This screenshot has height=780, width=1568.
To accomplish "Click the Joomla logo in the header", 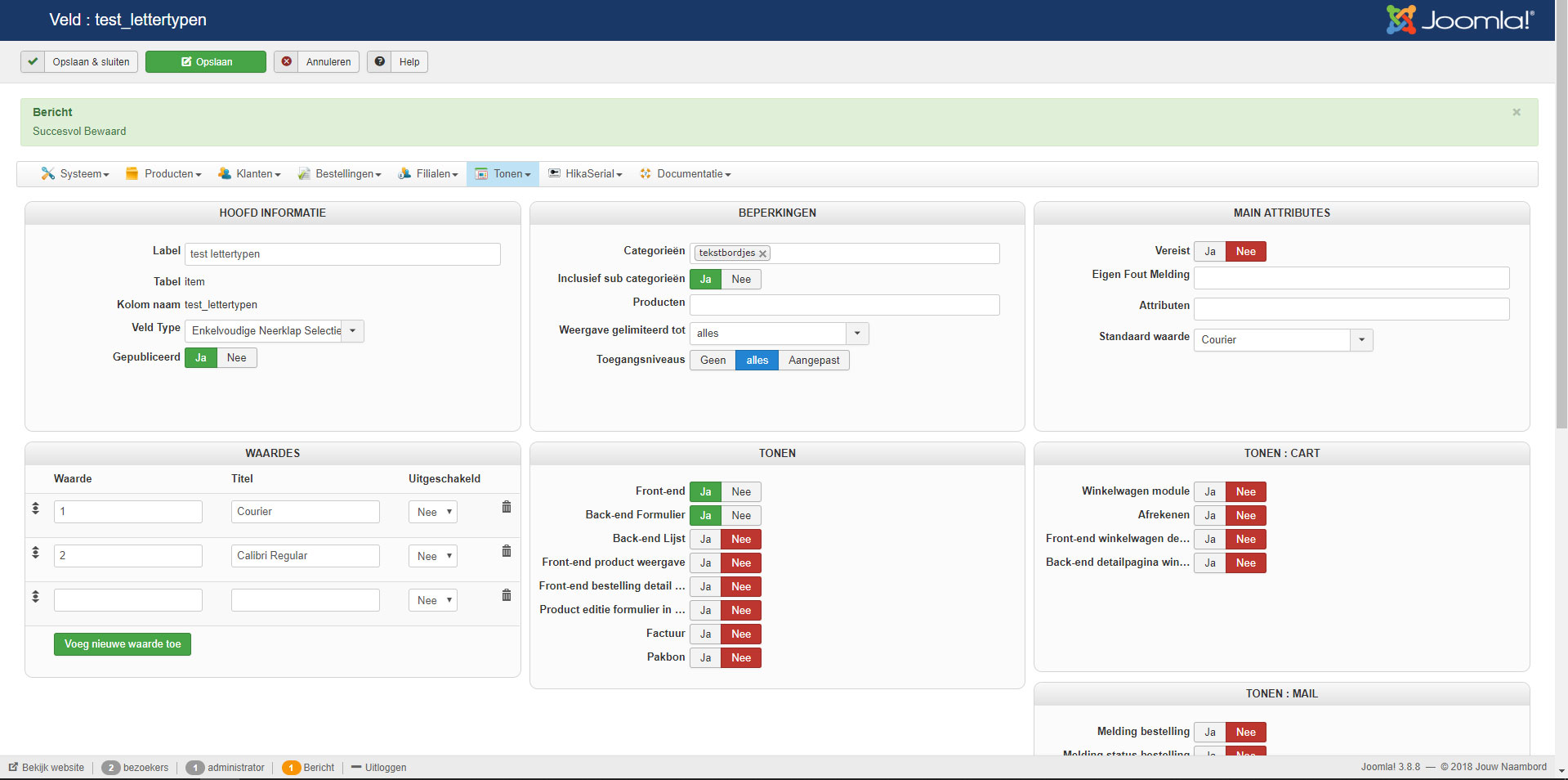I will point(1459,20).
